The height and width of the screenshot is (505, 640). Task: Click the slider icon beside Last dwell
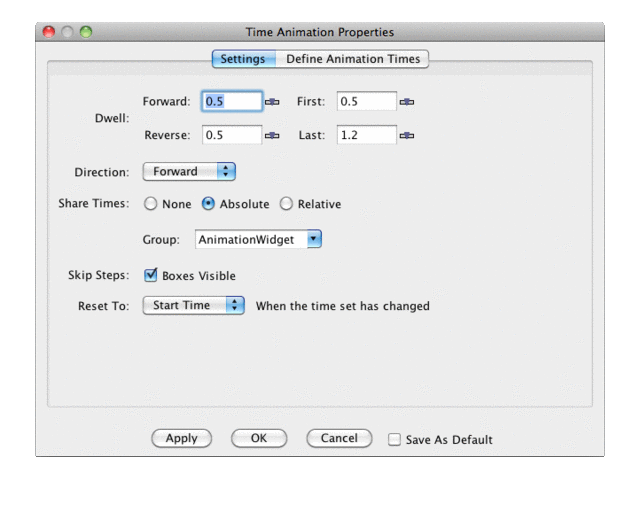(406, 135)
